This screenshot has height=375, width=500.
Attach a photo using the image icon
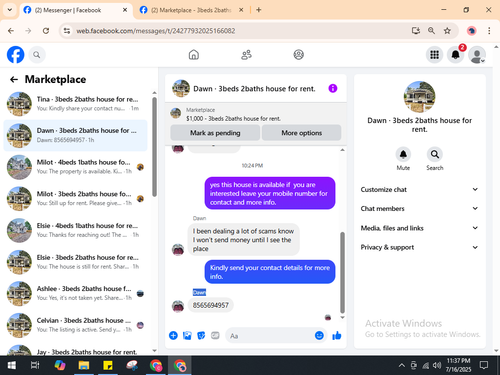[187, 335]
